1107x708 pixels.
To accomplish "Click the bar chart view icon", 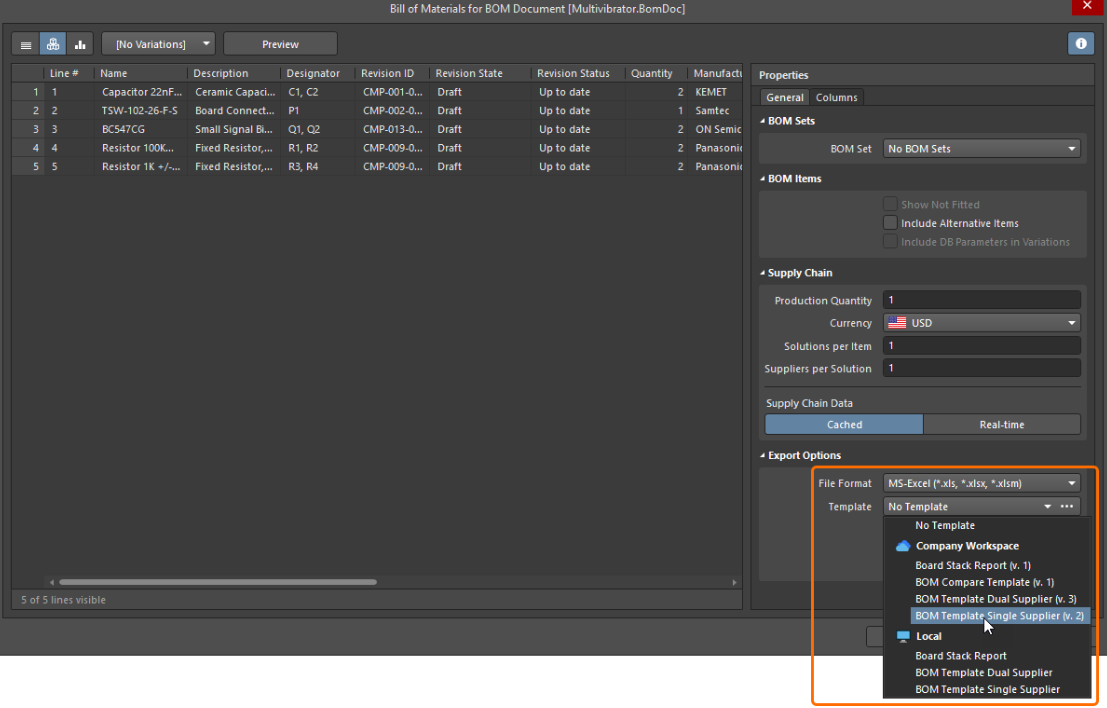I will point(79,44).
